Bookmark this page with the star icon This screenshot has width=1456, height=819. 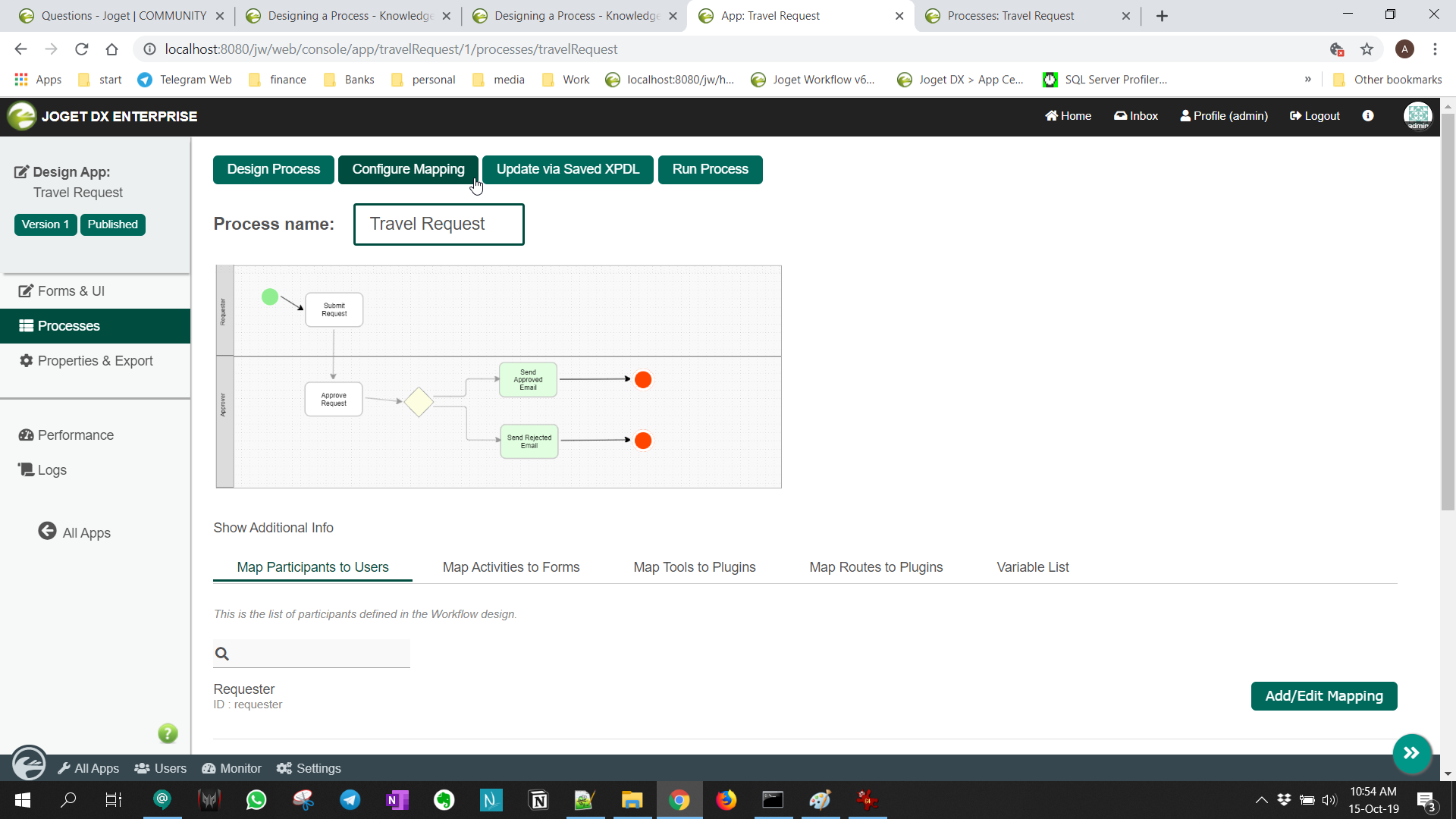click(1367, 49)
